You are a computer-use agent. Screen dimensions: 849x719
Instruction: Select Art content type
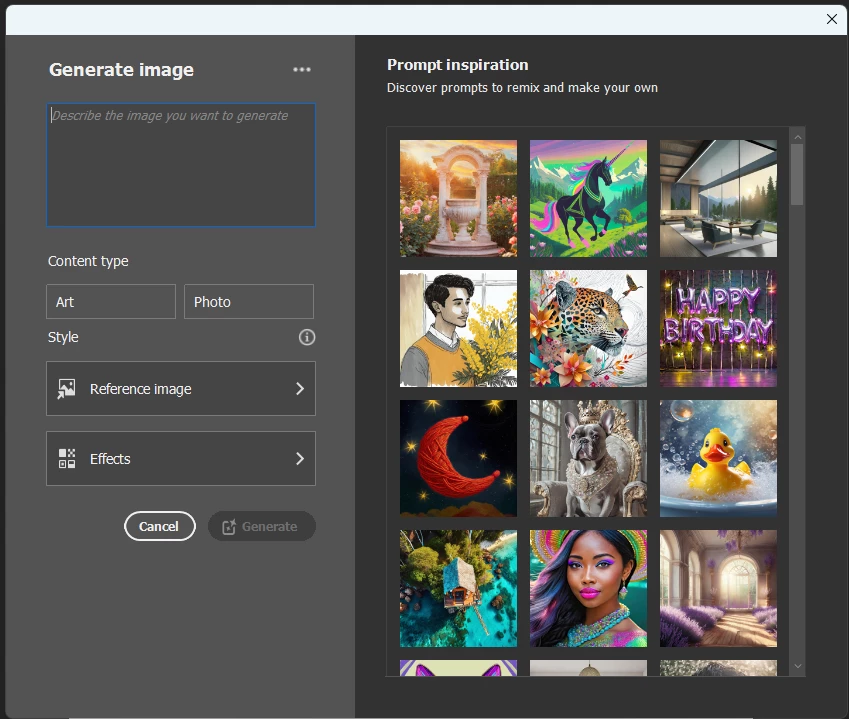(111, 302)
